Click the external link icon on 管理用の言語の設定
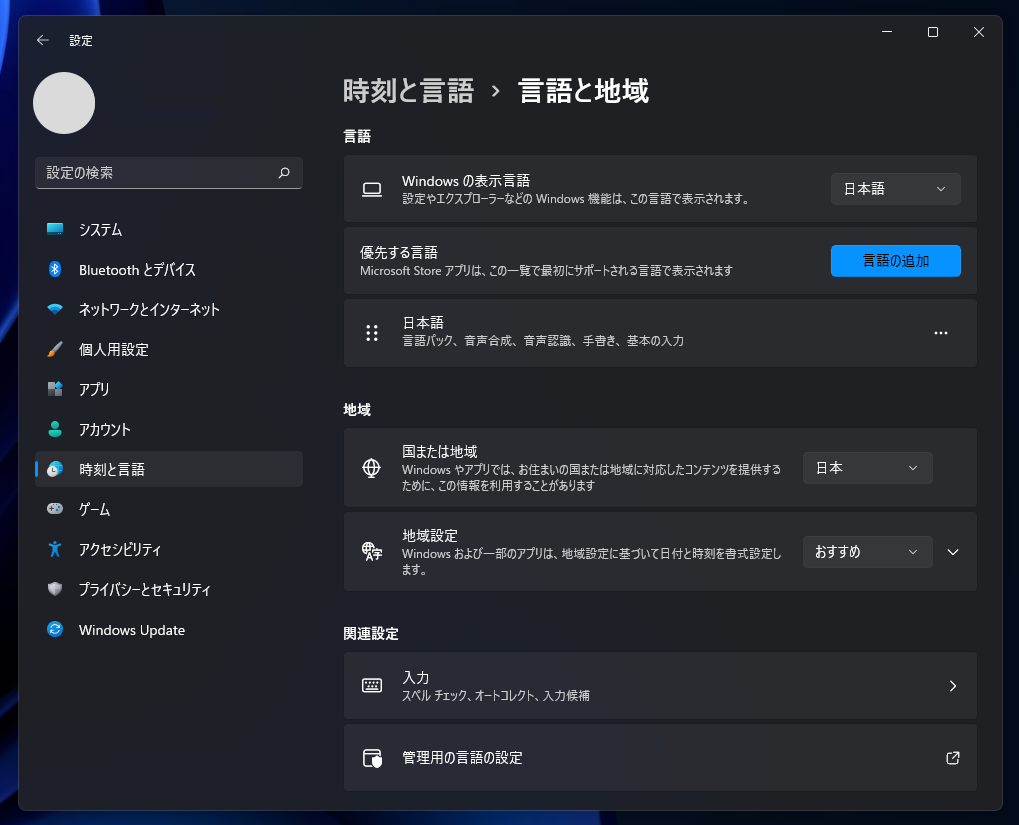This screenshot has width=1019, height=825. (x=953, y=758)
